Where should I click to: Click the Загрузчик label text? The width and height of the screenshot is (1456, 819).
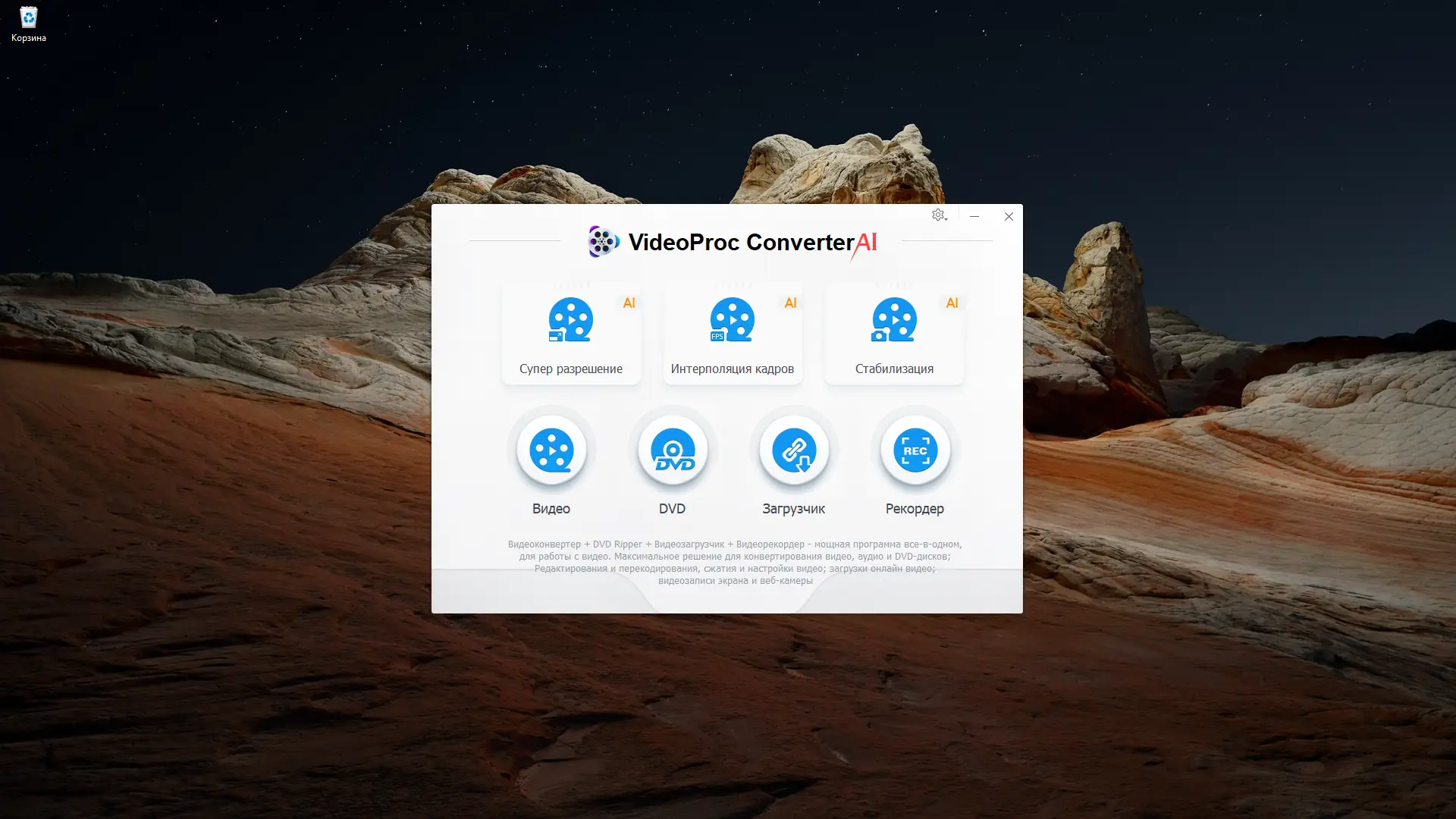tap(793, 509)
